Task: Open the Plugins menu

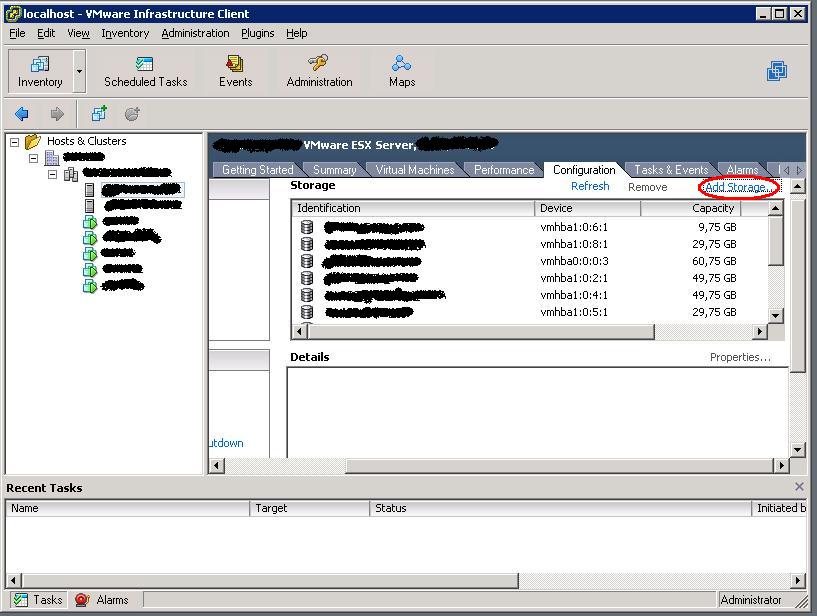Action: tap(257, 33)
